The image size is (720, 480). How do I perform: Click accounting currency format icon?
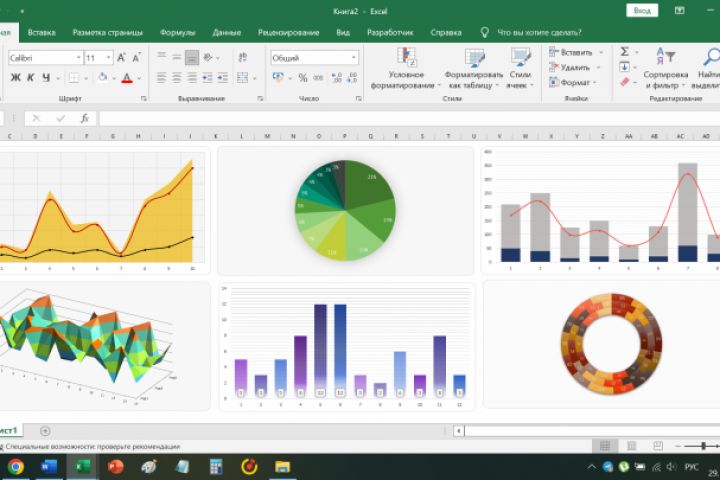pyautogui.click(x=278, y=77)
